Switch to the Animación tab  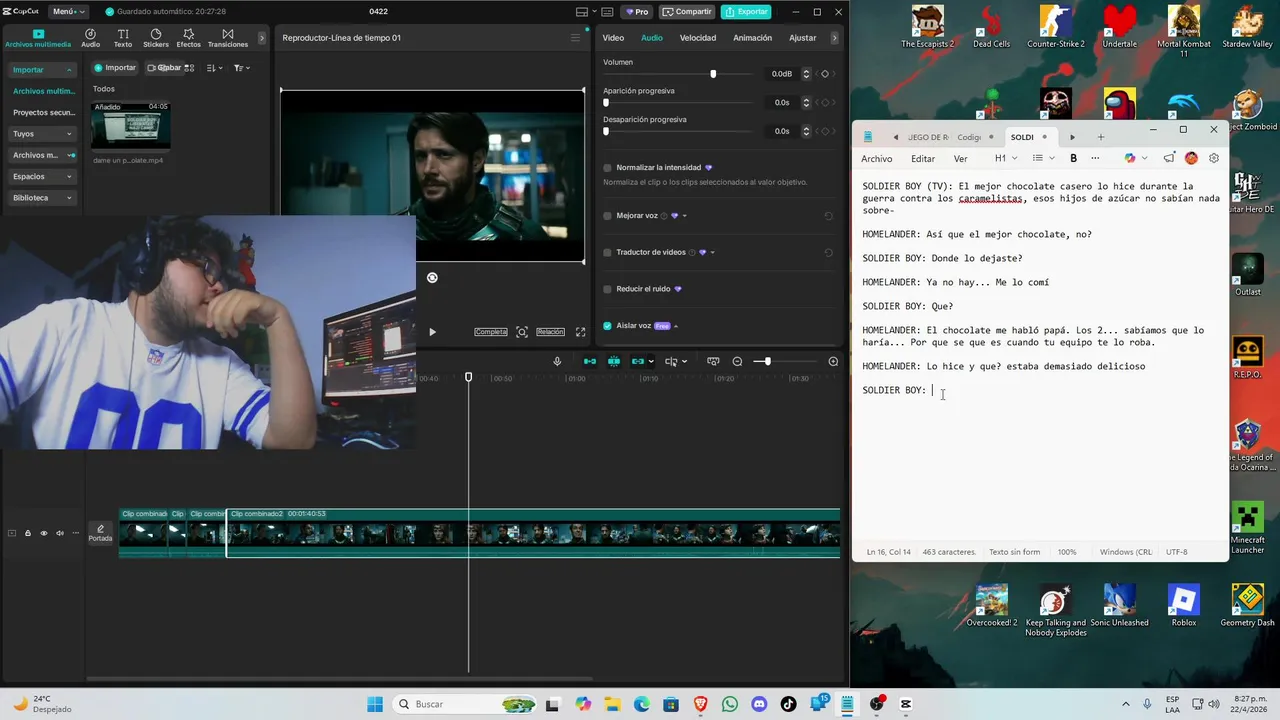tap(752, 38)
